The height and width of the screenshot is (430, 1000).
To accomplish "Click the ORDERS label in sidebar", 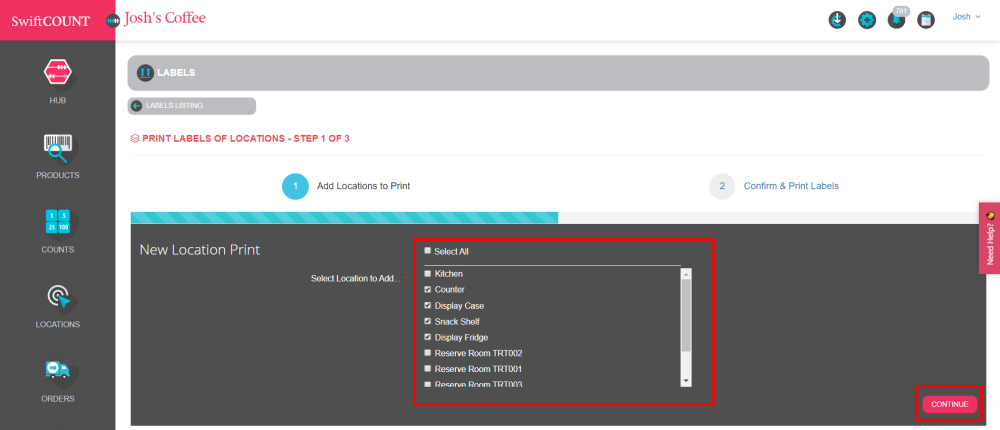I will pyautogui.click(x=57, y=399).
